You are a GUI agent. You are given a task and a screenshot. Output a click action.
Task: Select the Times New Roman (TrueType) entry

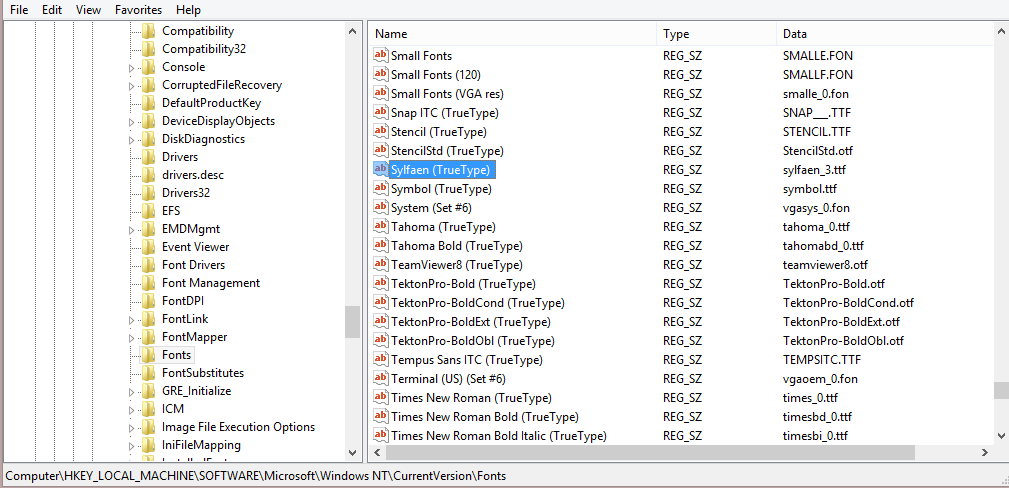471,397
